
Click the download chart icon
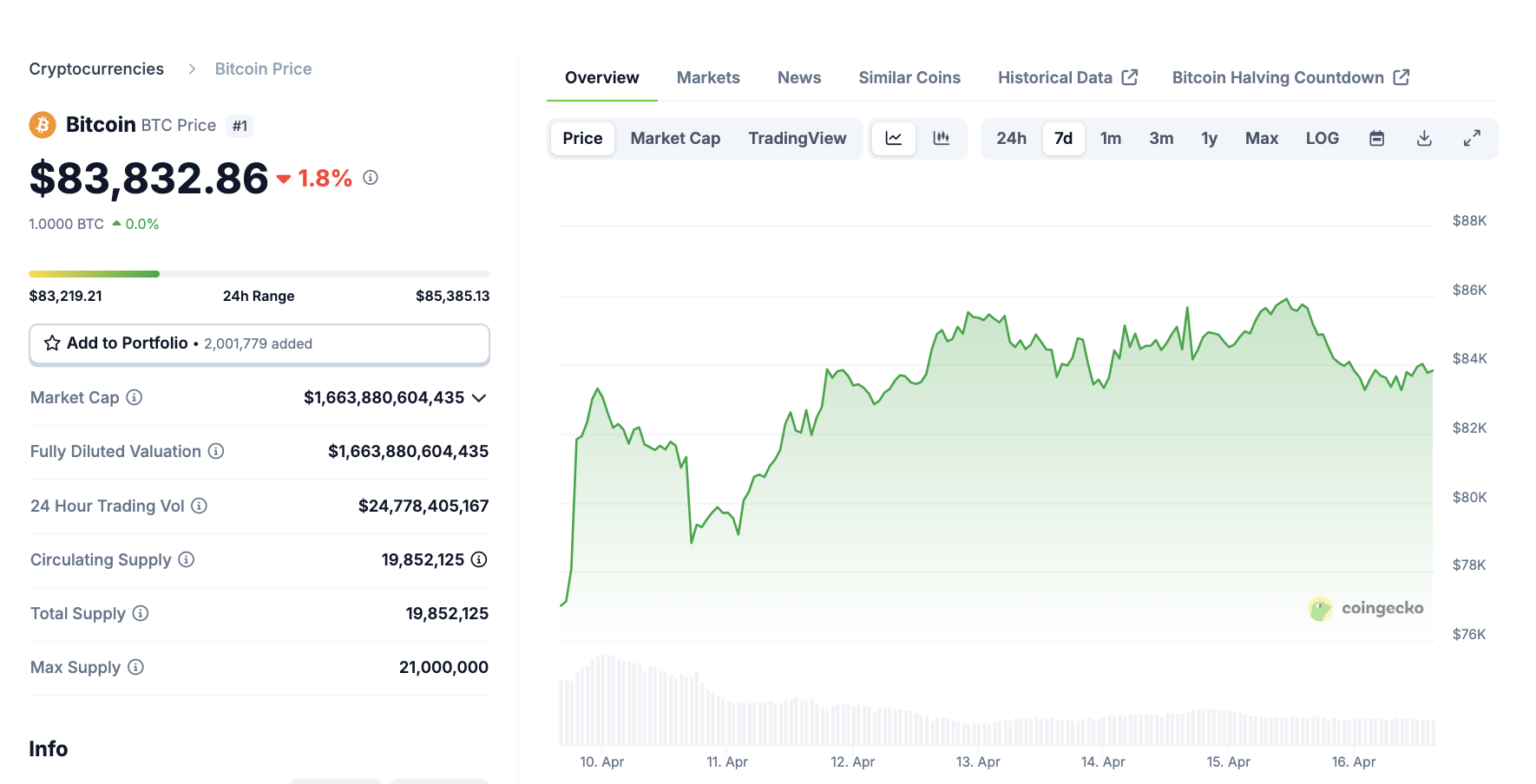pos(1424,138)
